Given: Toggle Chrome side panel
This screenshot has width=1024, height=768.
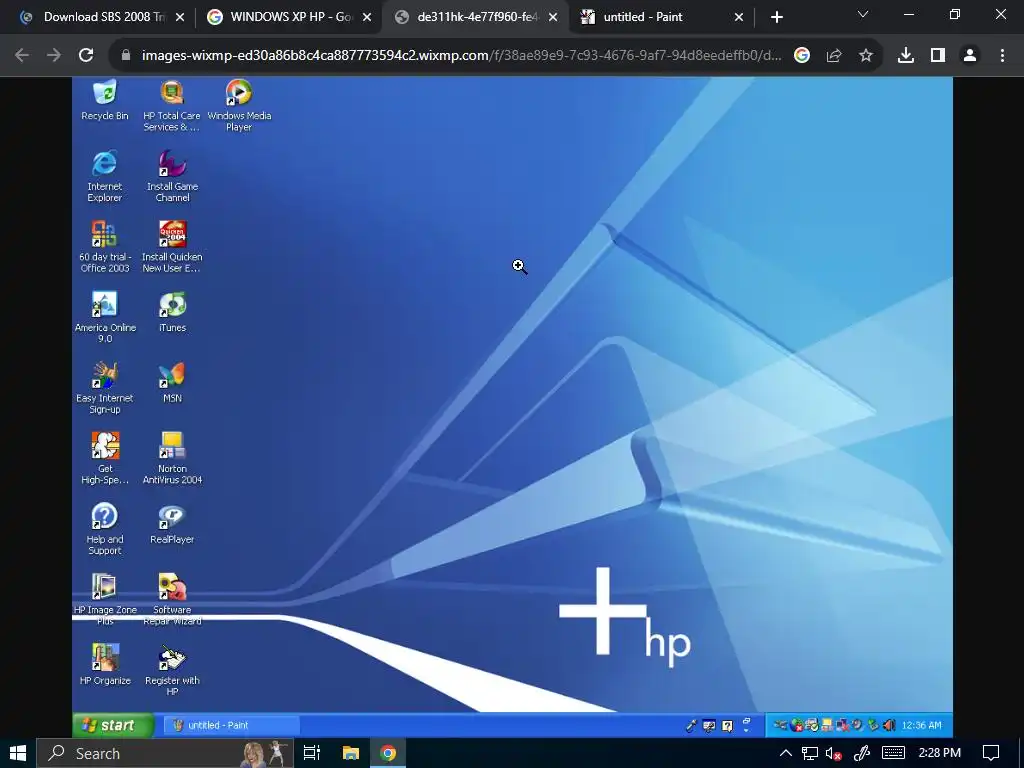Looking at the screenshot, I should [938, 56].
